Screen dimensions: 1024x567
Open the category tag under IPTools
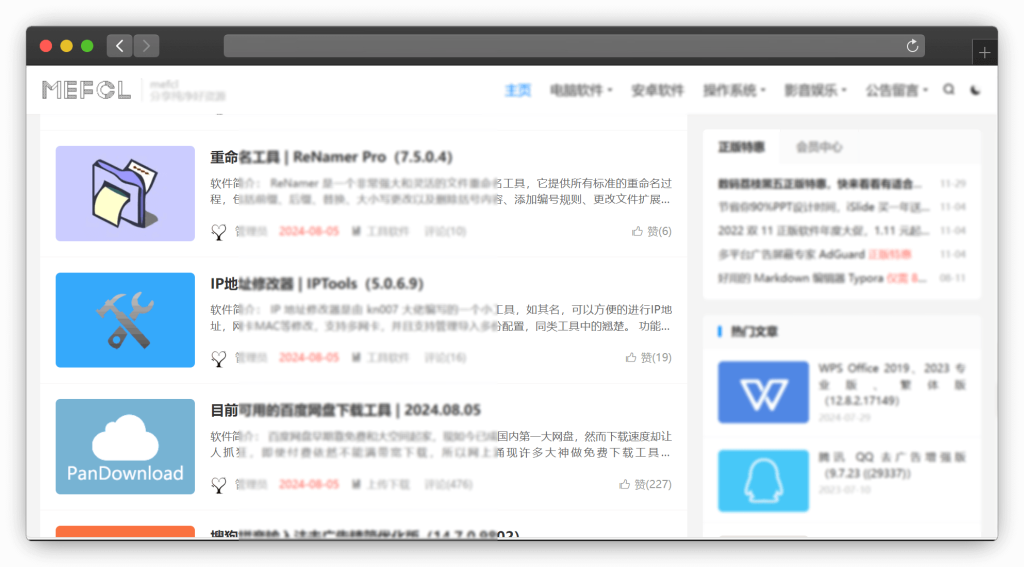[x=380, y=357]
